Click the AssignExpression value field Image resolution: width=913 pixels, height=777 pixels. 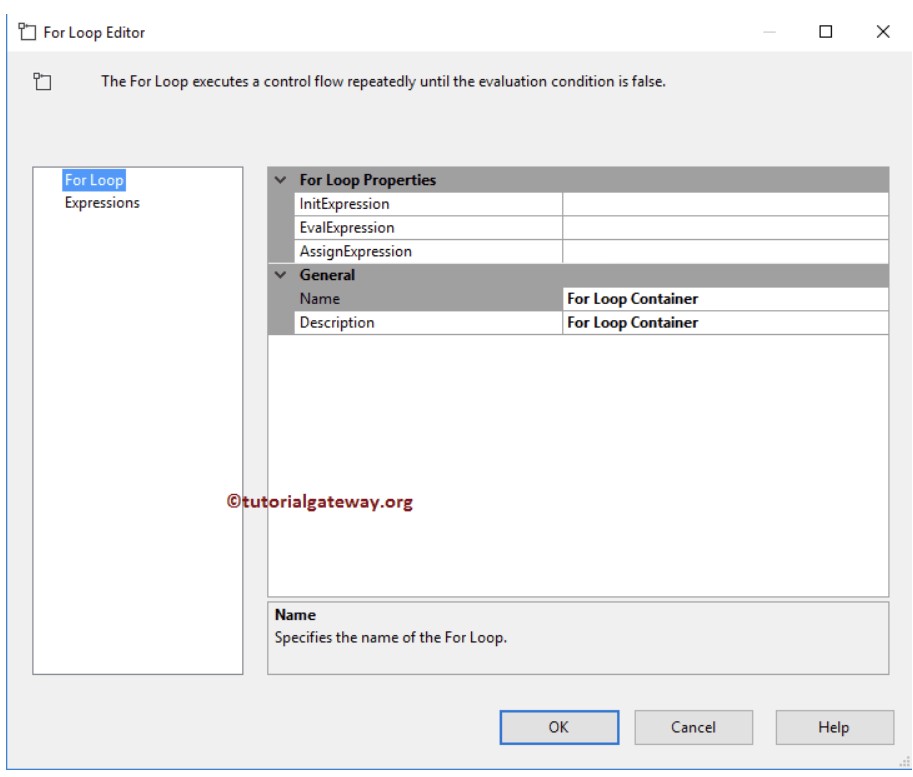725,252
